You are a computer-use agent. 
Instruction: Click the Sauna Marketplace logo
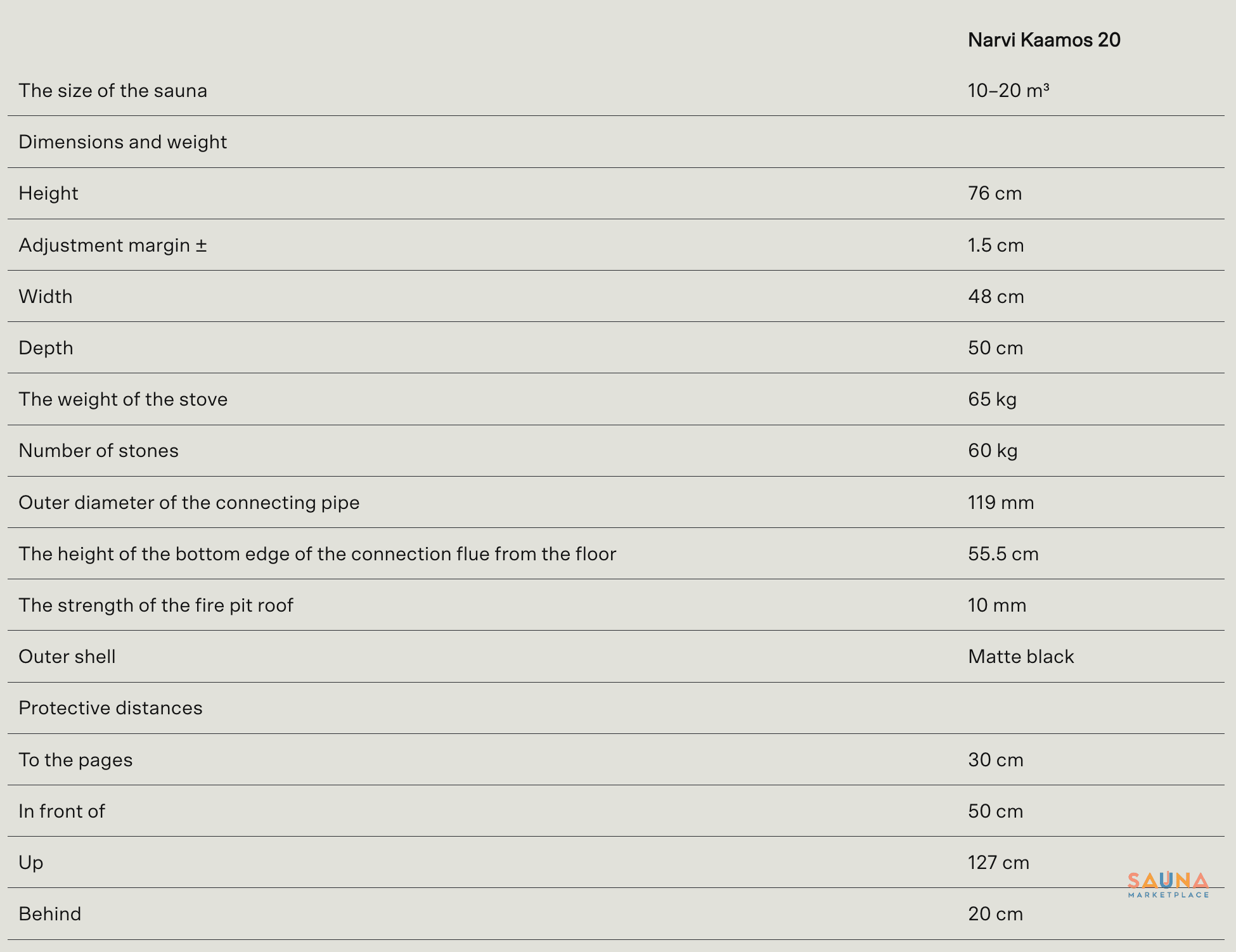[1168, 885]
